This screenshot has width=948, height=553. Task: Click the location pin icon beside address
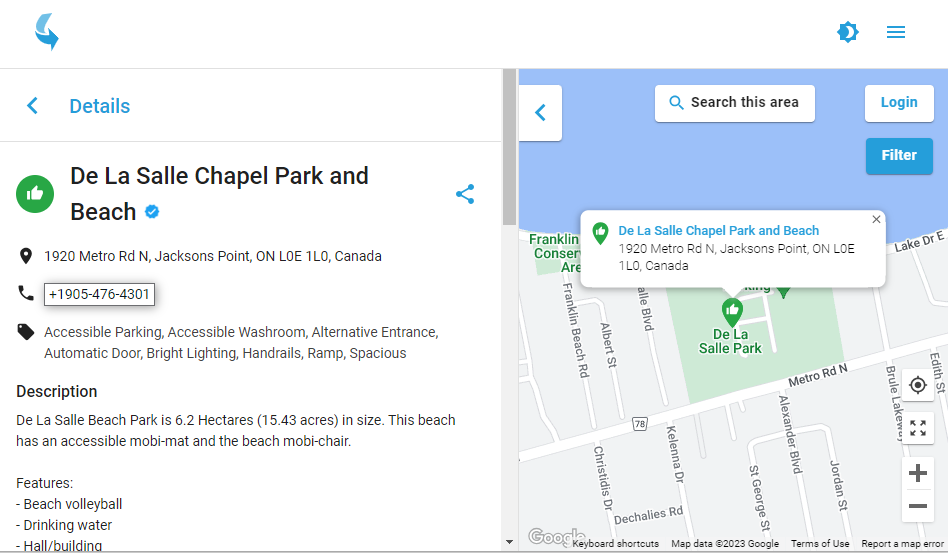coord(25,256)
